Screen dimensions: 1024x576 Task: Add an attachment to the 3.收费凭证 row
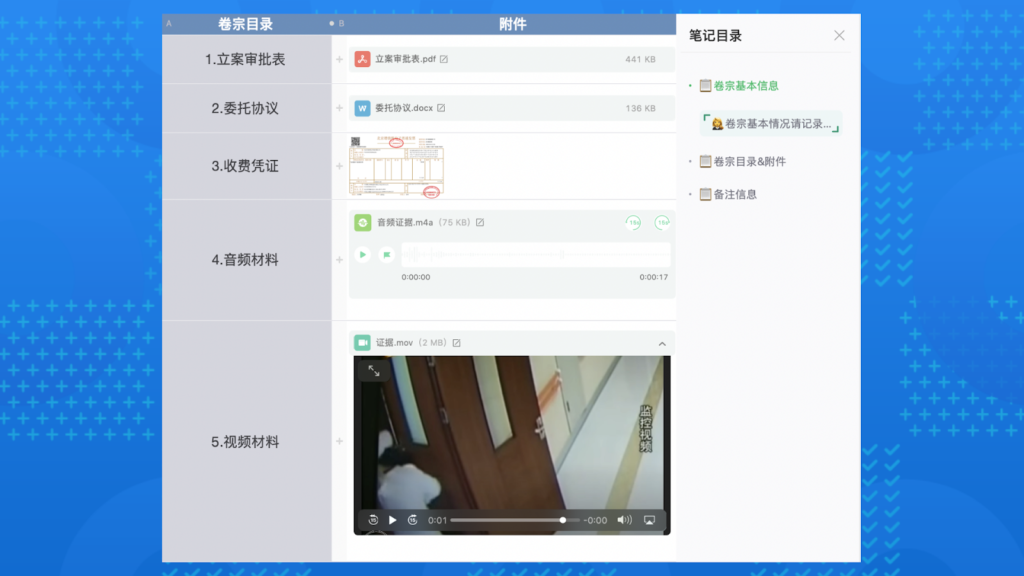[340, 167]
